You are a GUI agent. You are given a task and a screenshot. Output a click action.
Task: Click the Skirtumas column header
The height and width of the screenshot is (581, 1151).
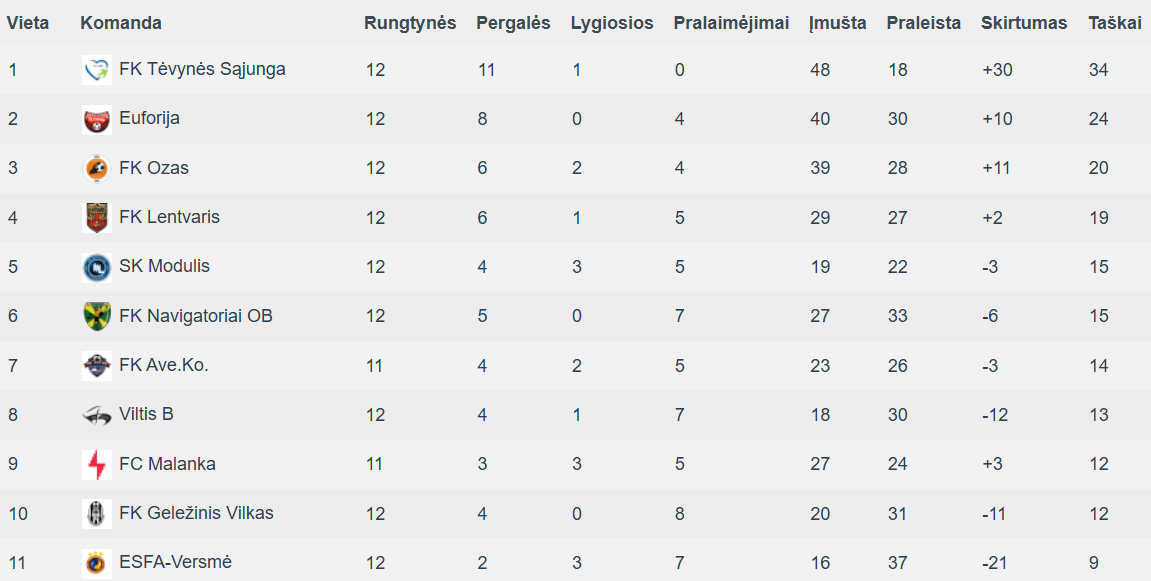tap(1024, 23)
